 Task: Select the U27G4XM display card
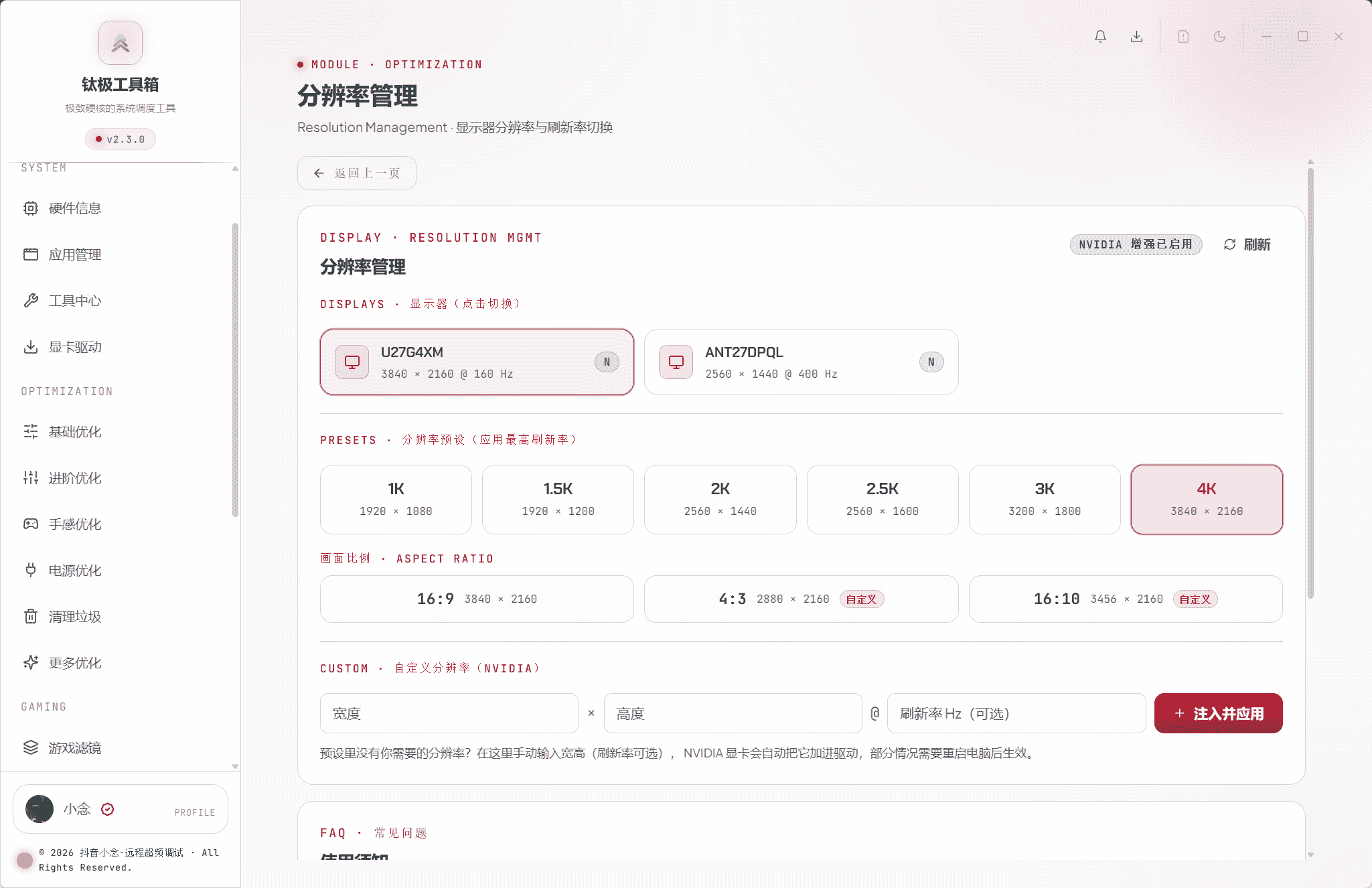pyautogui.click(x=477, y=362)
